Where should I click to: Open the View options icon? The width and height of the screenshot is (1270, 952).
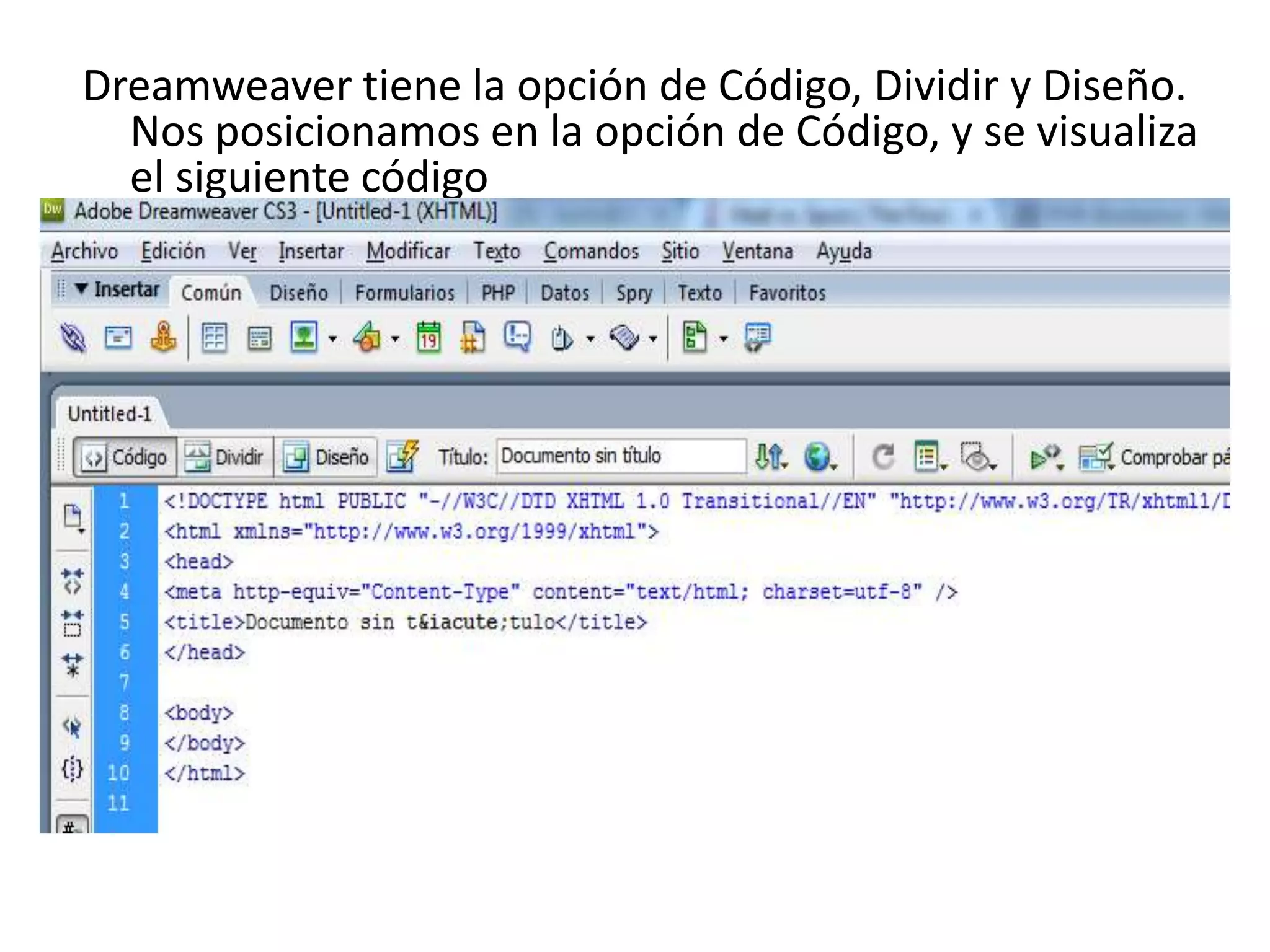coord(930,457)
